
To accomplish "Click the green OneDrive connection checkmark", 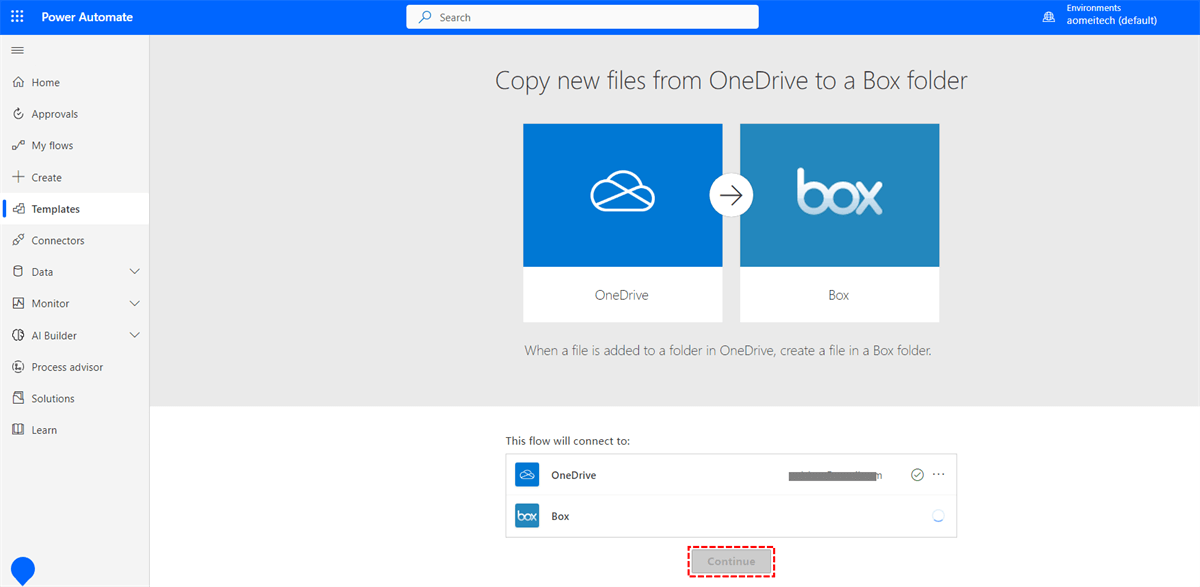I will (x=917, y=475).
